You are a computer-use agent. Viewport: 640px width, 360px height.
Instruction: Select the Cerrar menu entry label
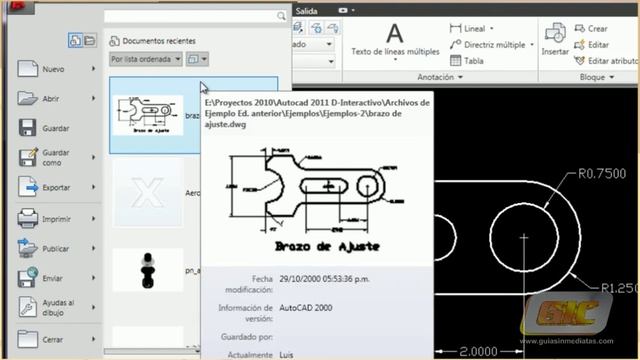pos(53,339)
